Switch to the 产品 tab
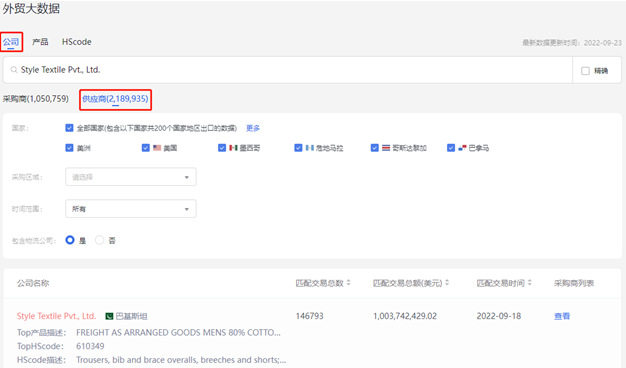This screenshot has height=368, width=626. point(40,42)
